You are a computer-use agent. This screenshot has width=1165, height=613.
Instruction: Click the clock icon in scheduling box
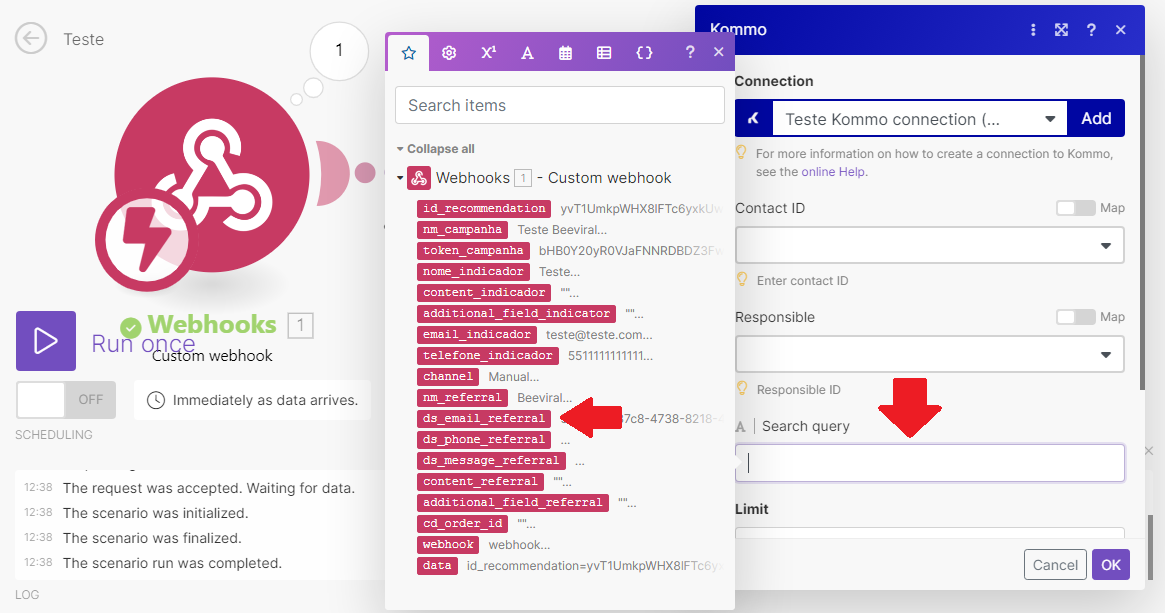click(x=155, y=400)
